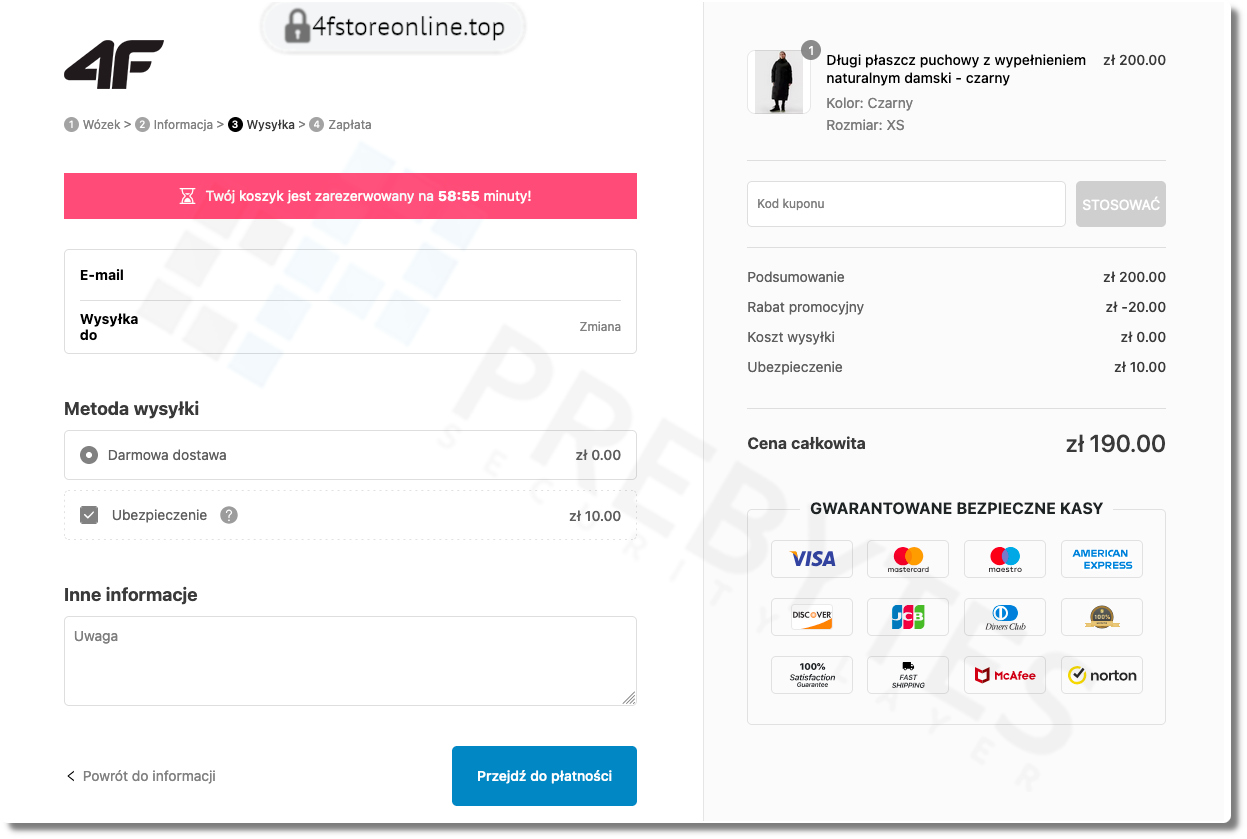Viewport: 1247px width, 839px height.
Task: Click the Discover card icon
Action: tap(812, 617)
